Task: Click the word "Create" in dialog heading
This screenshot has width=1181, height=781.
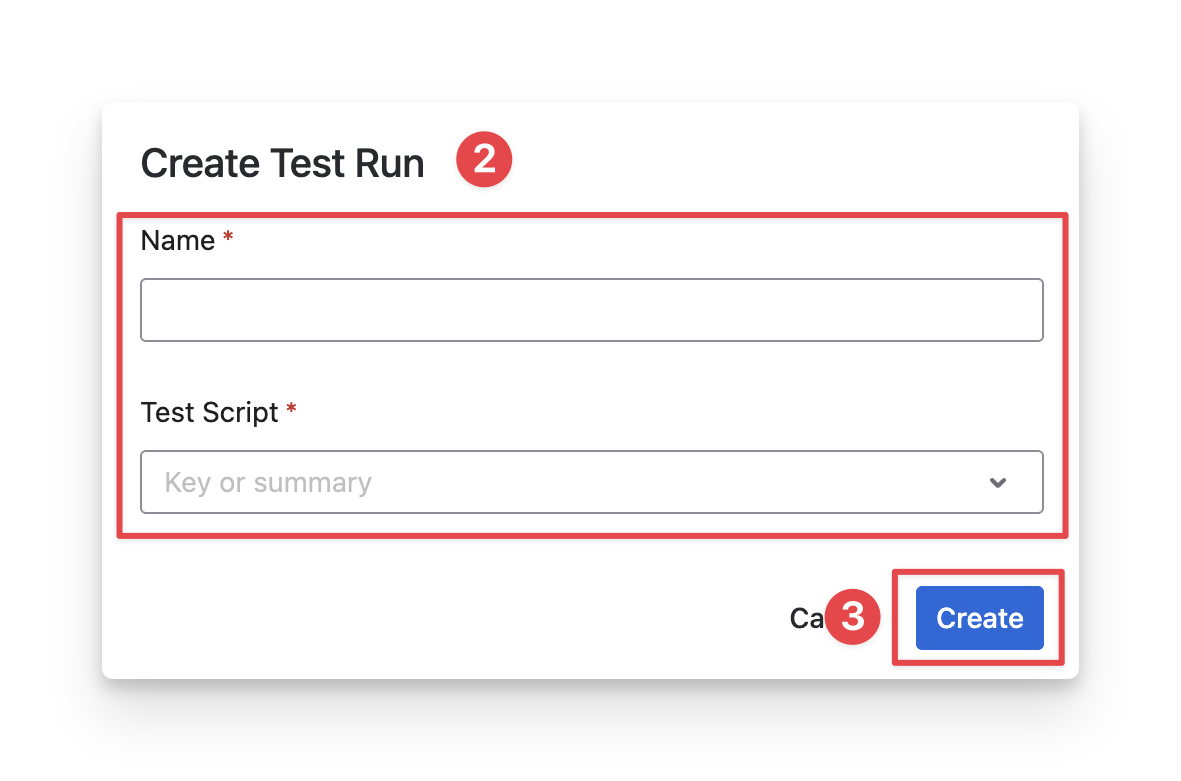Action: click(198, 163)
